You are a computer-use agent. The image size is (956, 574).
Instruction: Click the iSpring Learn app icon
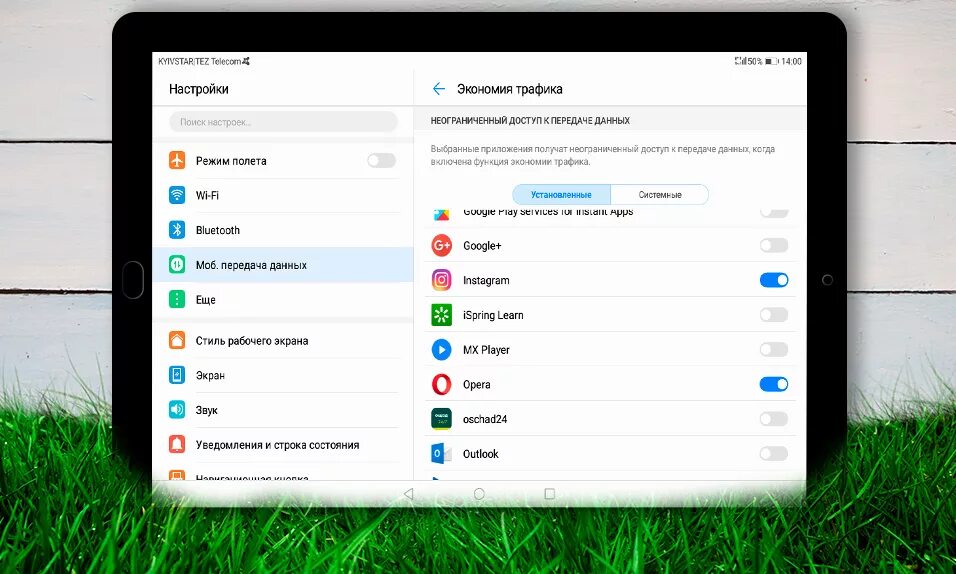click(x=441, y=315)
